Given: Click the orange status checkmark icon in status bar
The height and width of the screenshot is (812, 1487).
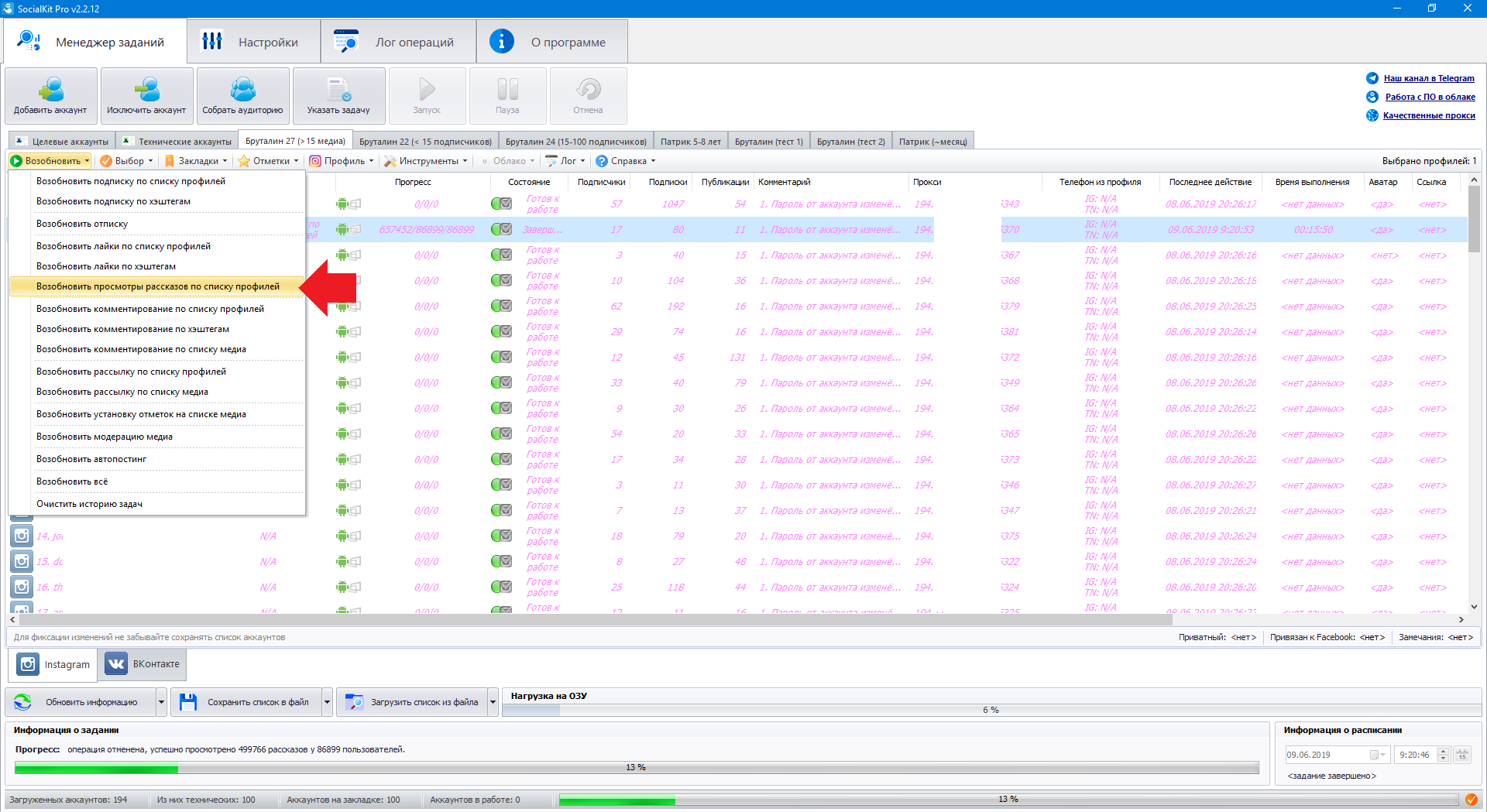Looking at the screenshot, I should click(x=1471, y=800).
